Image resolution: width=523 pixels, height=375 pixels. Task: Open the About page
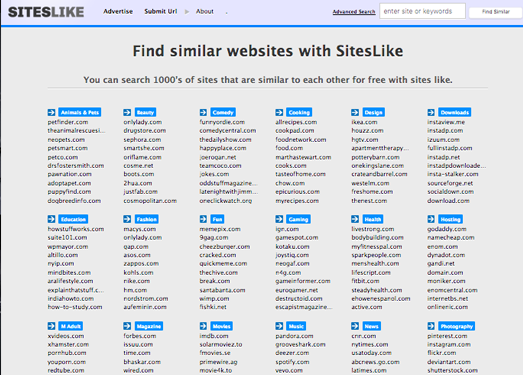pyautogui.click(x=205, y=11)
